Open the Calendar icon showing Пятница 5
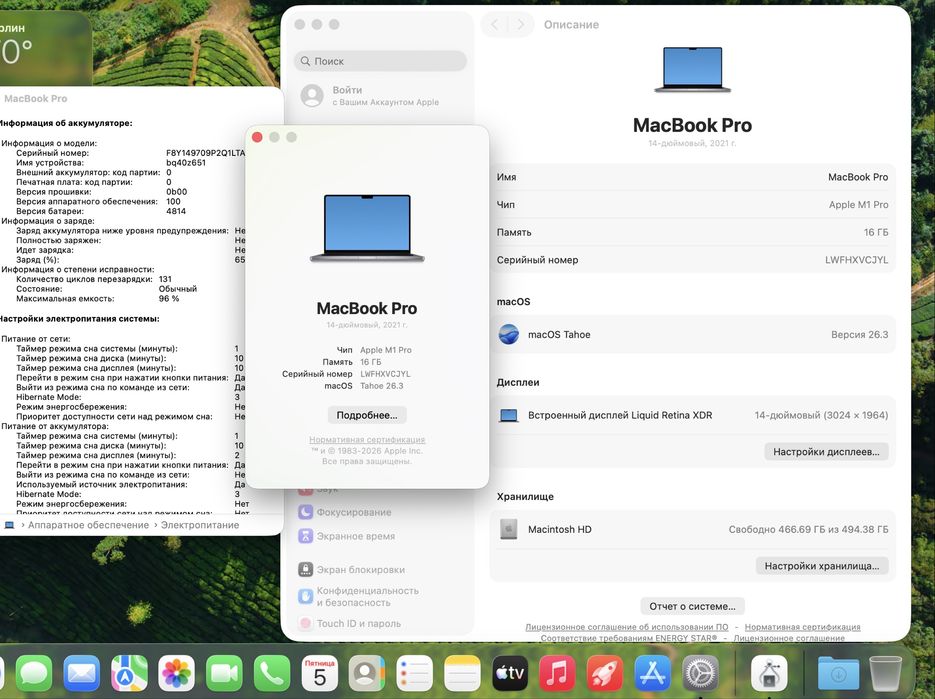The height and width of the screenshot is (699, 935). 320,673
